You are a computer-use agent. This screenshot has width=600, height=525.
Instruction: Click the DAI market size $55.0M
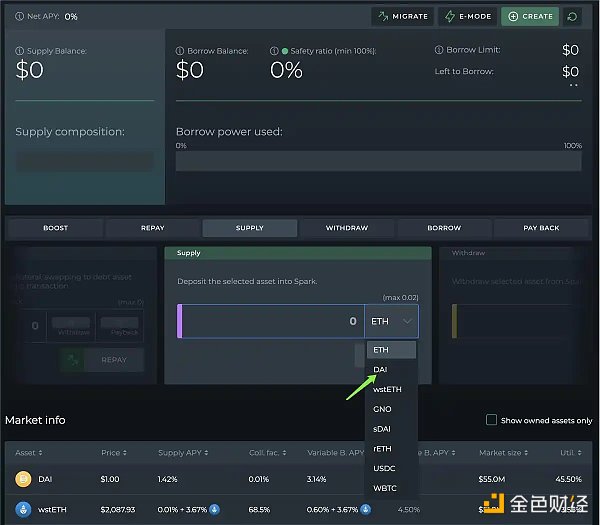pyautogui.click(x=492, y=479)
